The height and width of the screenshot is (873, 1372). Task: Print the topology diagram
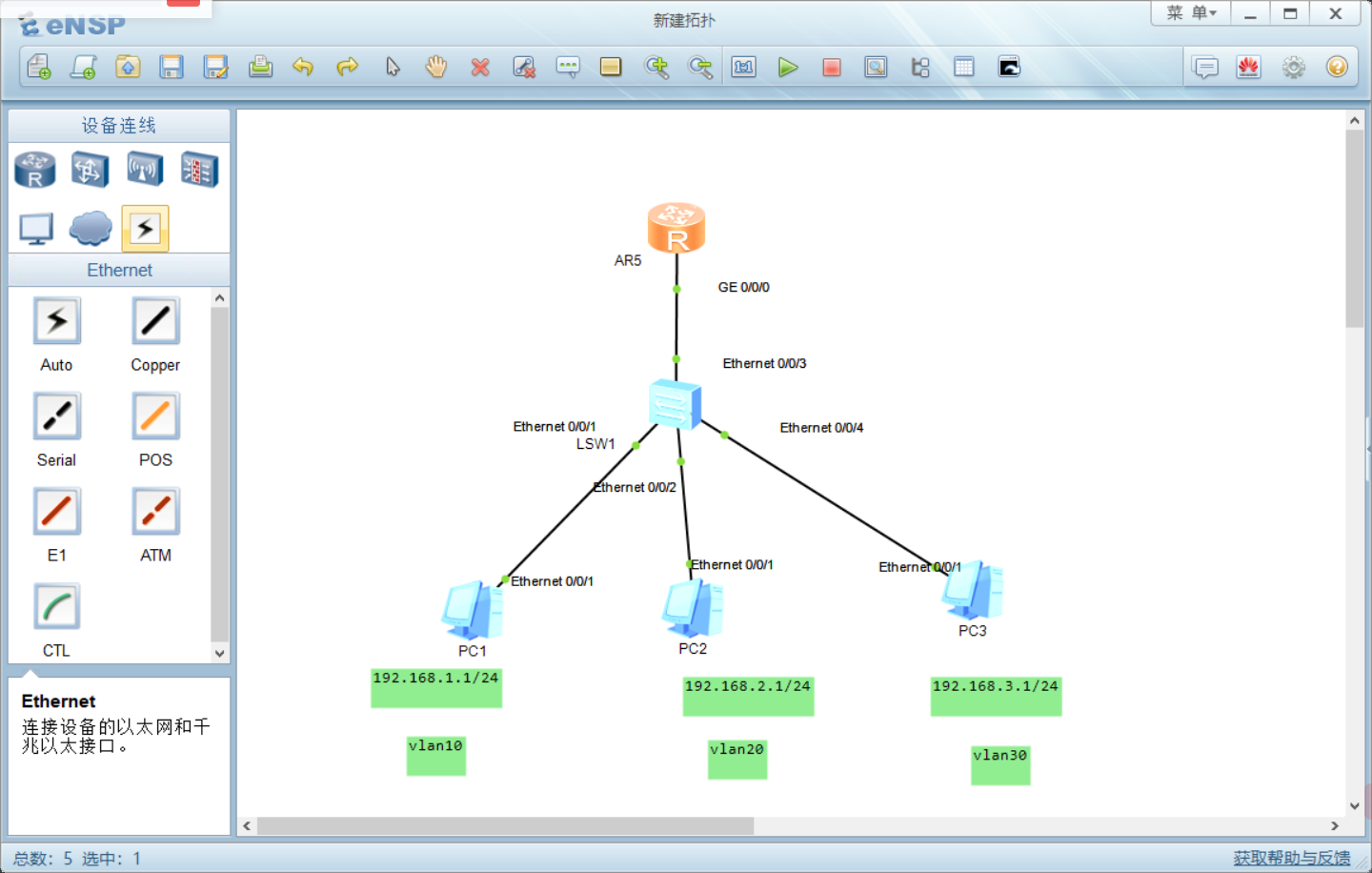click(260, 67)
